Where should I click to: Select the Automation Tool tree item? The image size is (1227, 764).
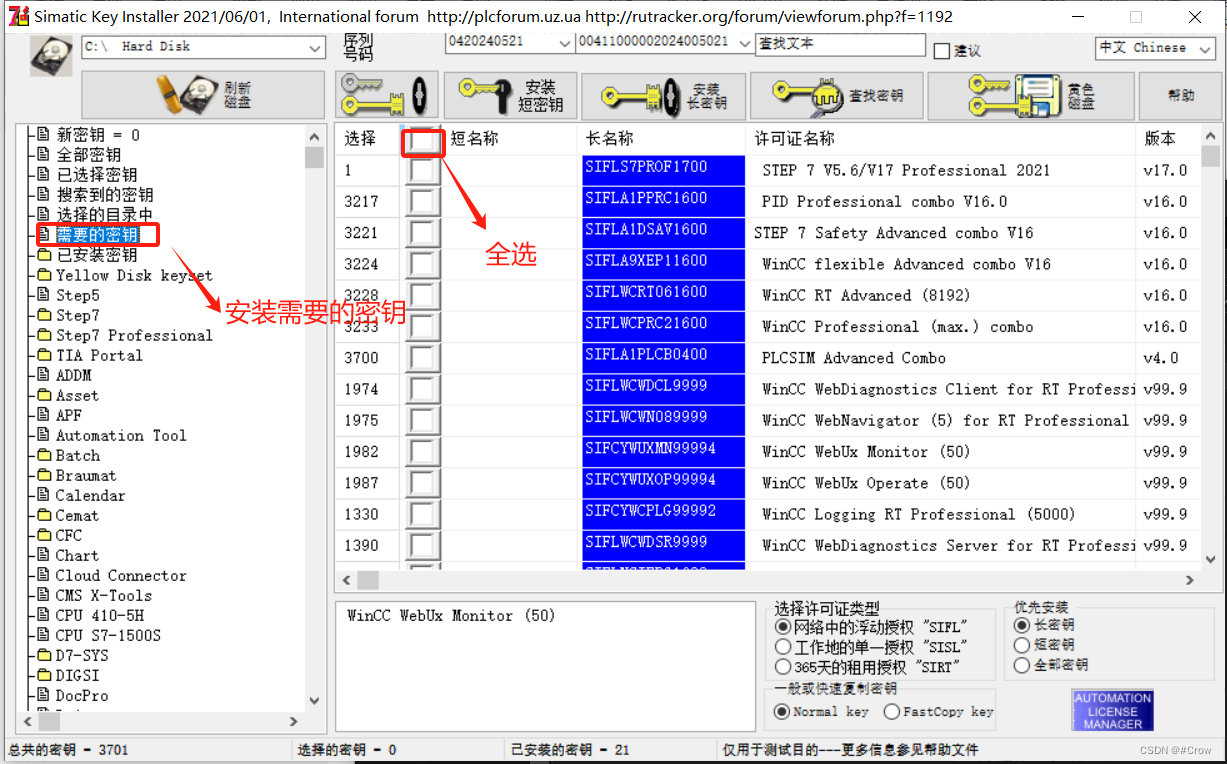[121, 435]
